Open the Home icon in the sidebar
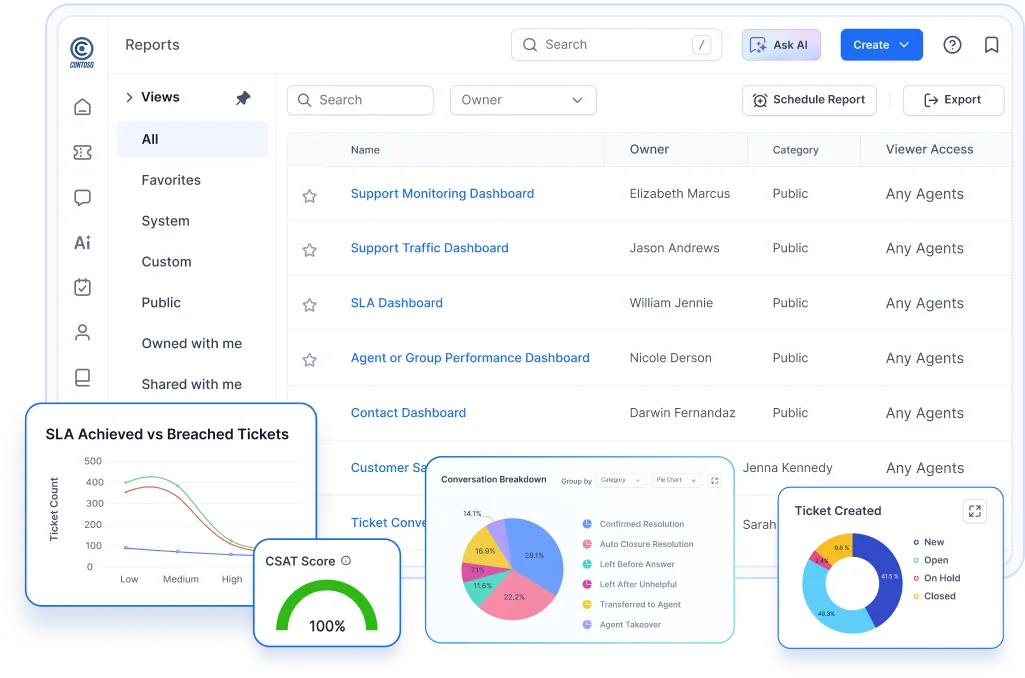Screen dimensions: 1025x678 [82, 107]
